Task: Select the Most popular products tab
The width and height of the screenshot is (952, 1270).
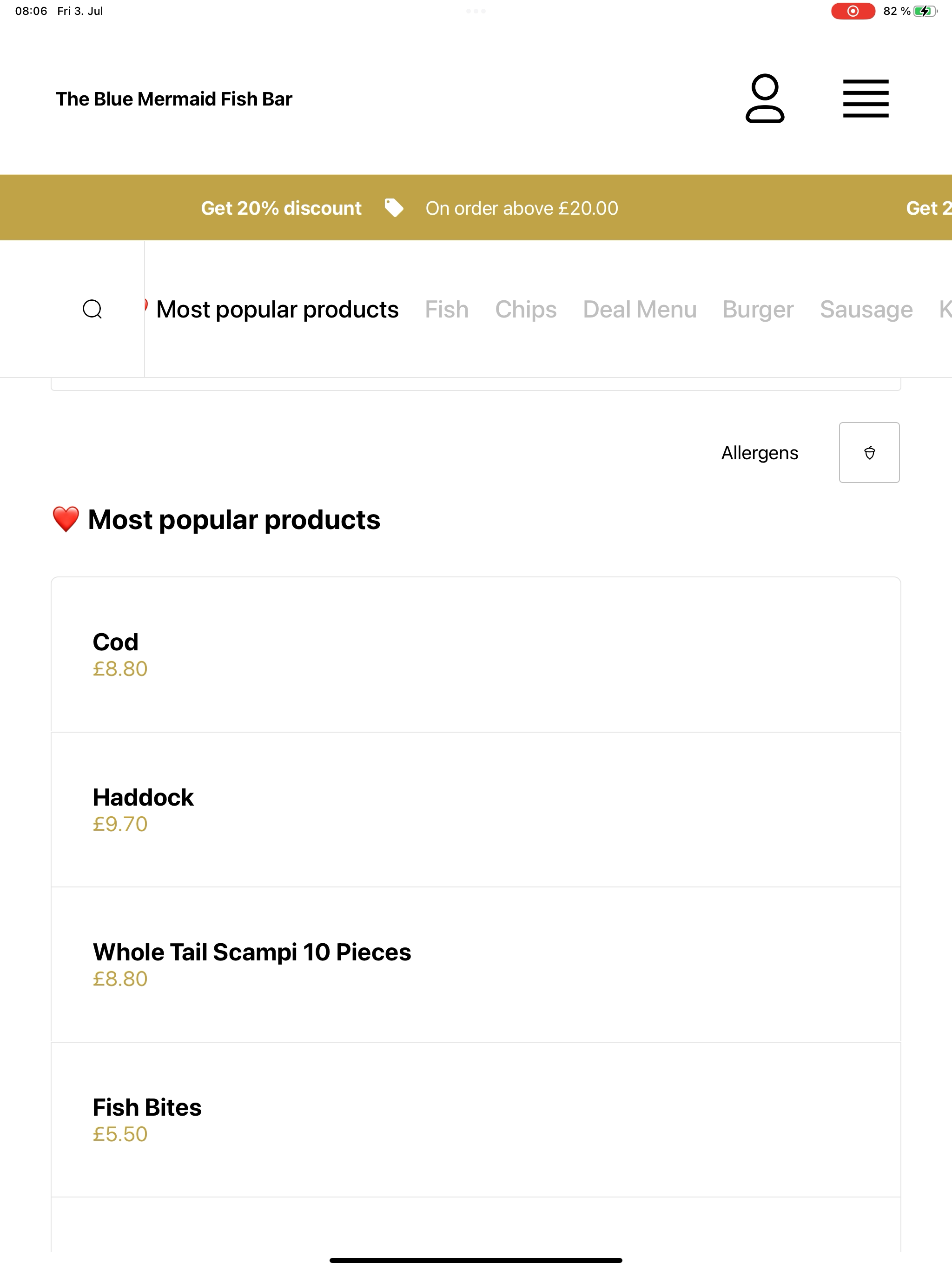Action: [x=278, y=310]
